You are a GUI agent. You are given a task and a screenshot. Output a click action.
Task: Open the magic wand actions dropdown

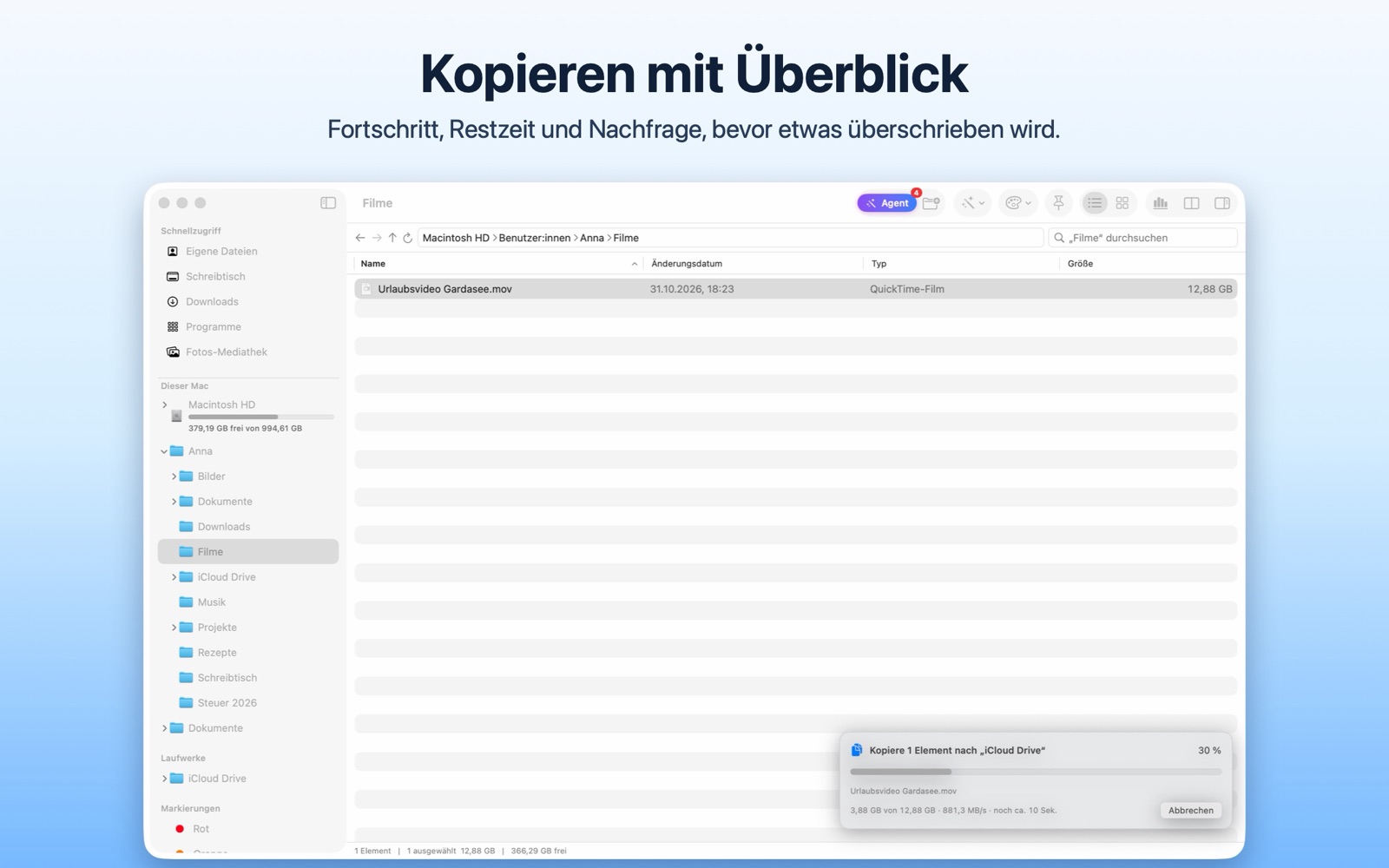coord(972,203)
